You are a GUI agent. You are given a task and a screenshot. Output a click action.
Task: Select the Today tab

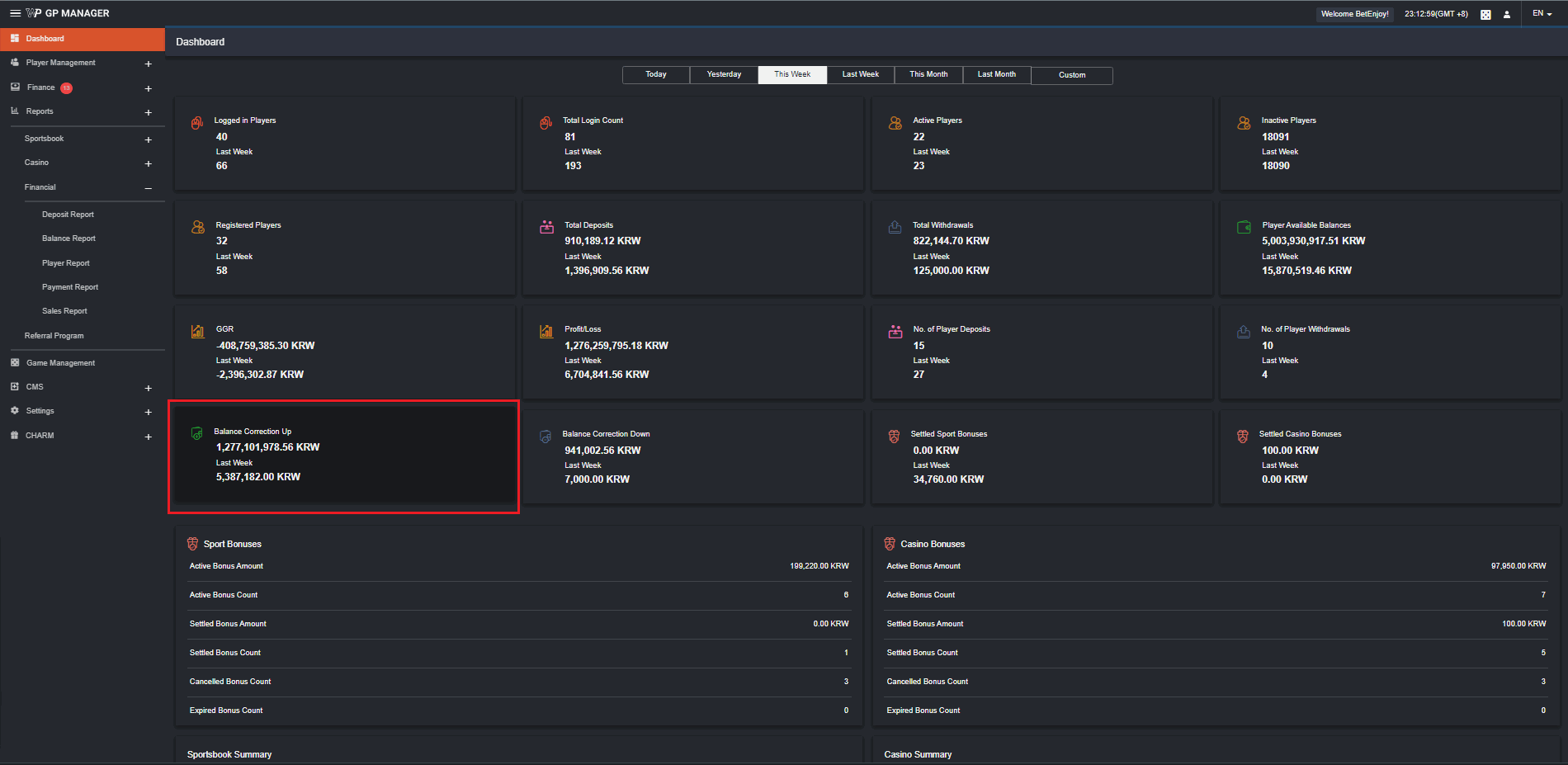click(x=656, y=75)
